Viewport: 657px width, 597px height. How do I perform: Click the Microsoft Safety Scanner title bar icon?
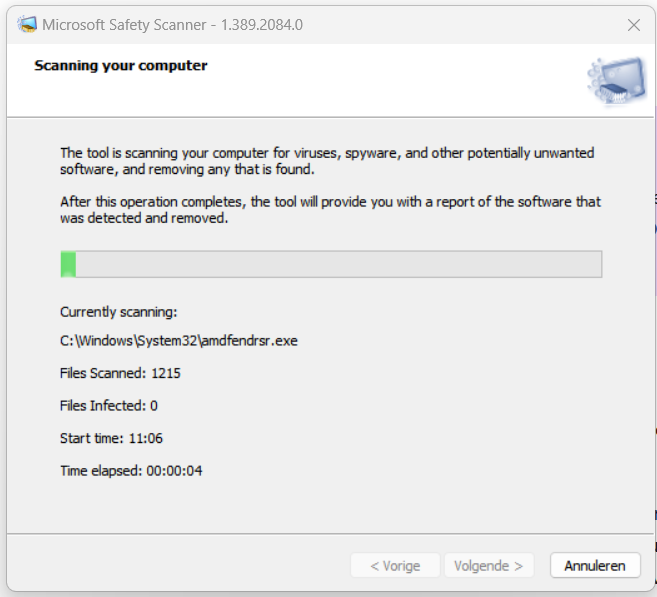(26, 24)
